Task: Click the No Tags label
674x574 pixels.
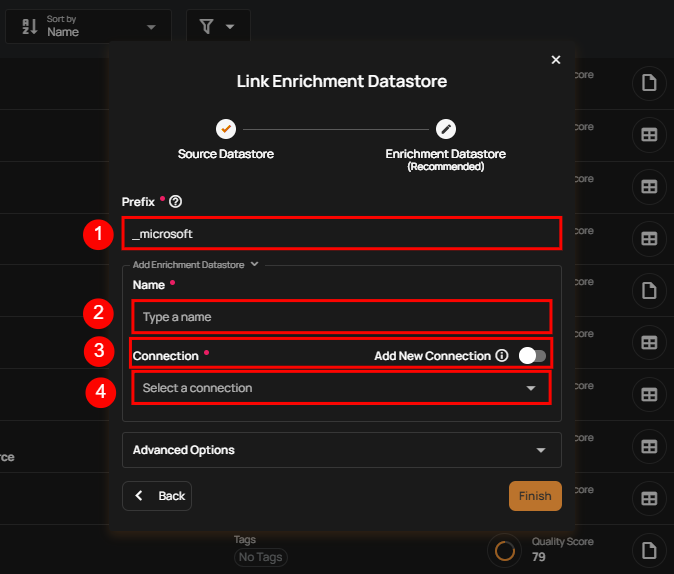Action: 258,557
